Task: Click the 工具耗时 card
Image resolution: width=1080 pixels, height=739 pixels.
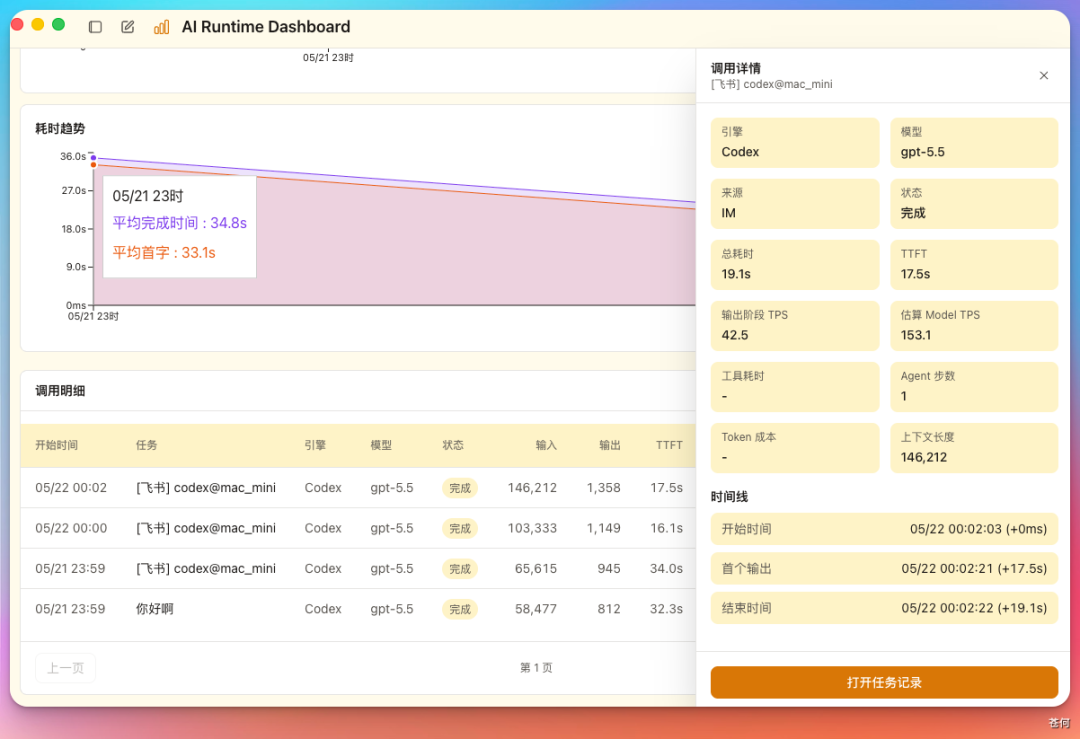Action: pyautogui.click(x=795, y=387)
